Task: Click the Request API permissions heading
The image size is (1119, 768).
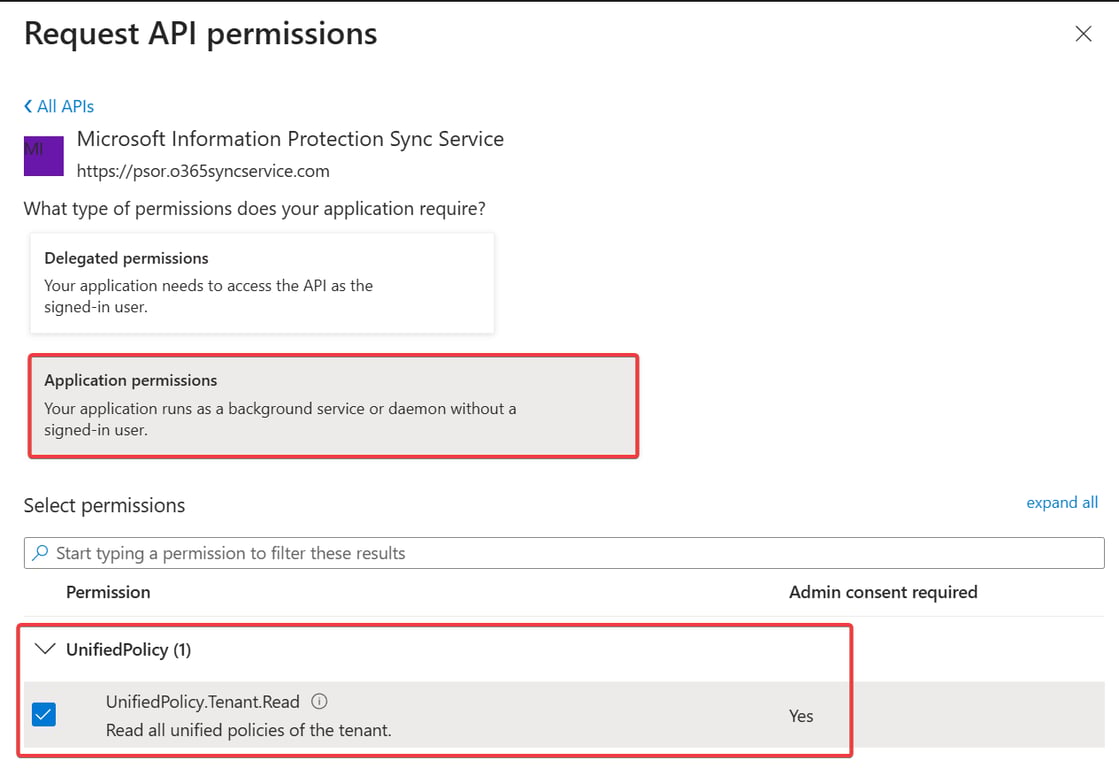Action: coord(201,34)
